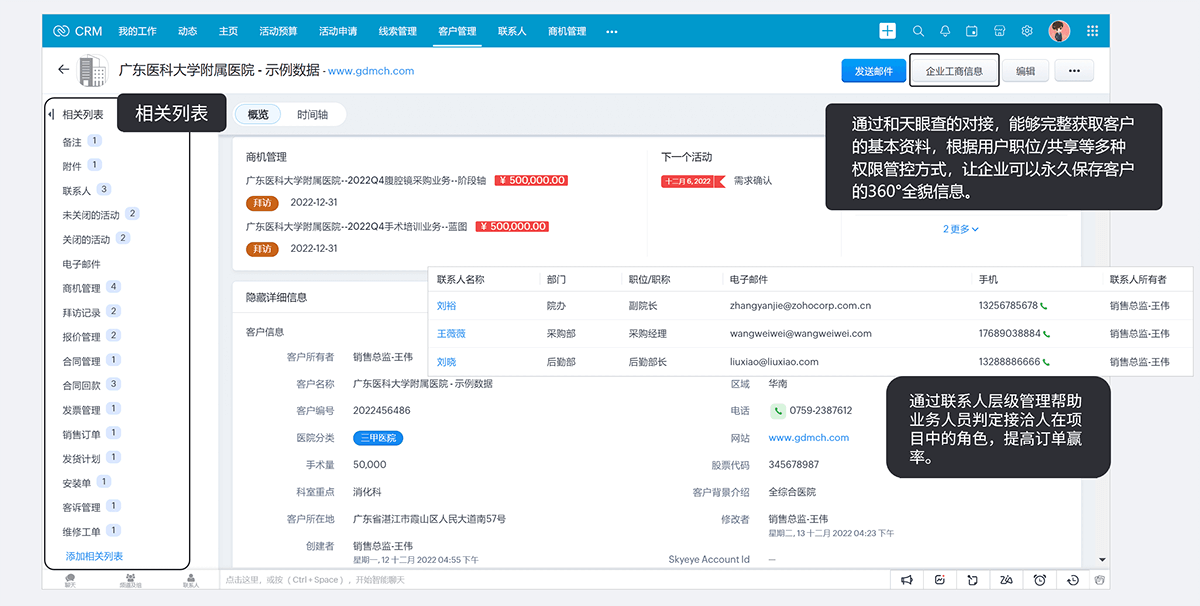Open the search magnifier icon
This screenshot has height=606, width=1200.
tap(918, 31)
